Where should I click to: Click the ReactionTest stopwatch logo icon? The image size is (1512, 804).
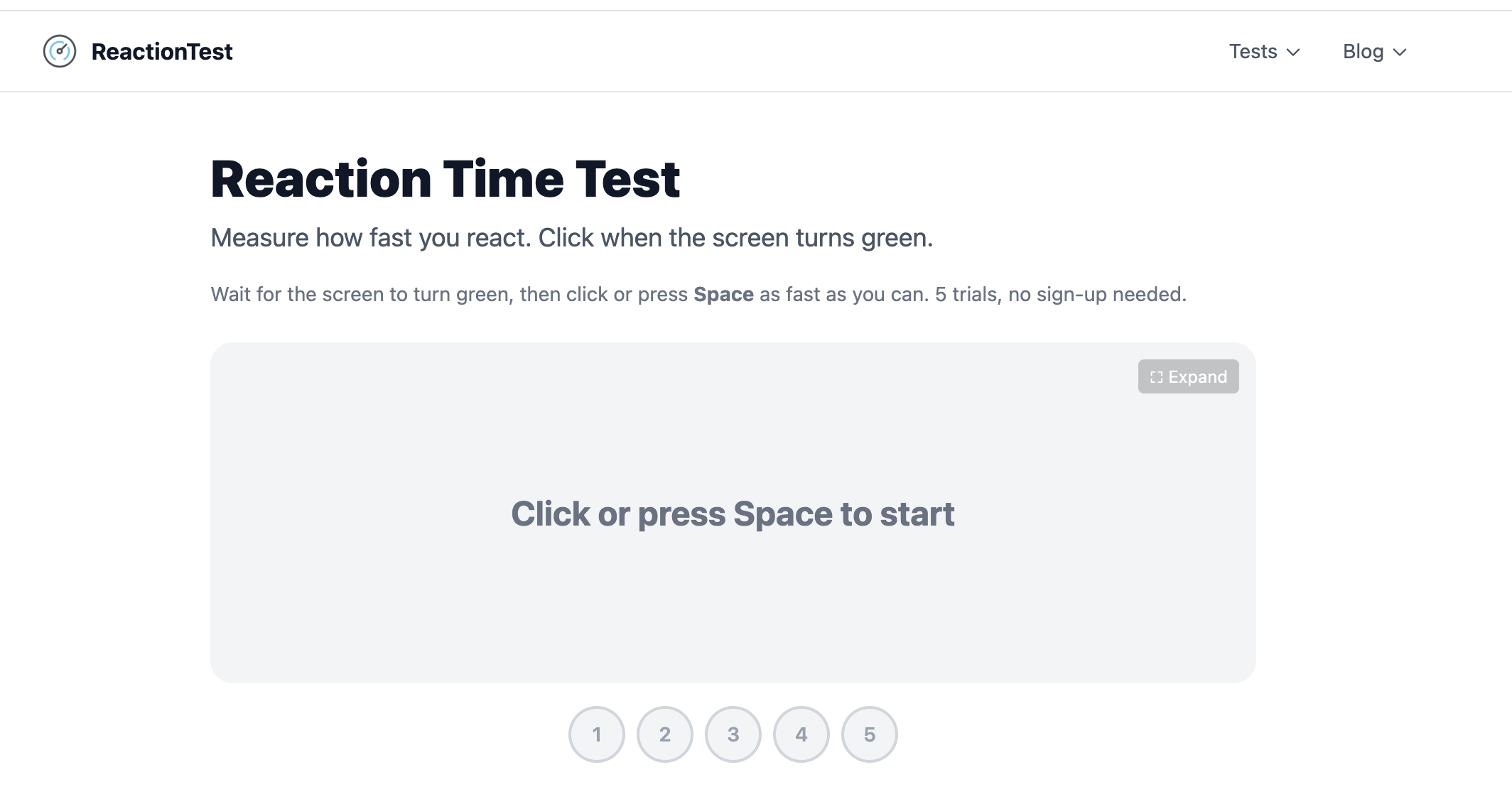tap(60, 51)
